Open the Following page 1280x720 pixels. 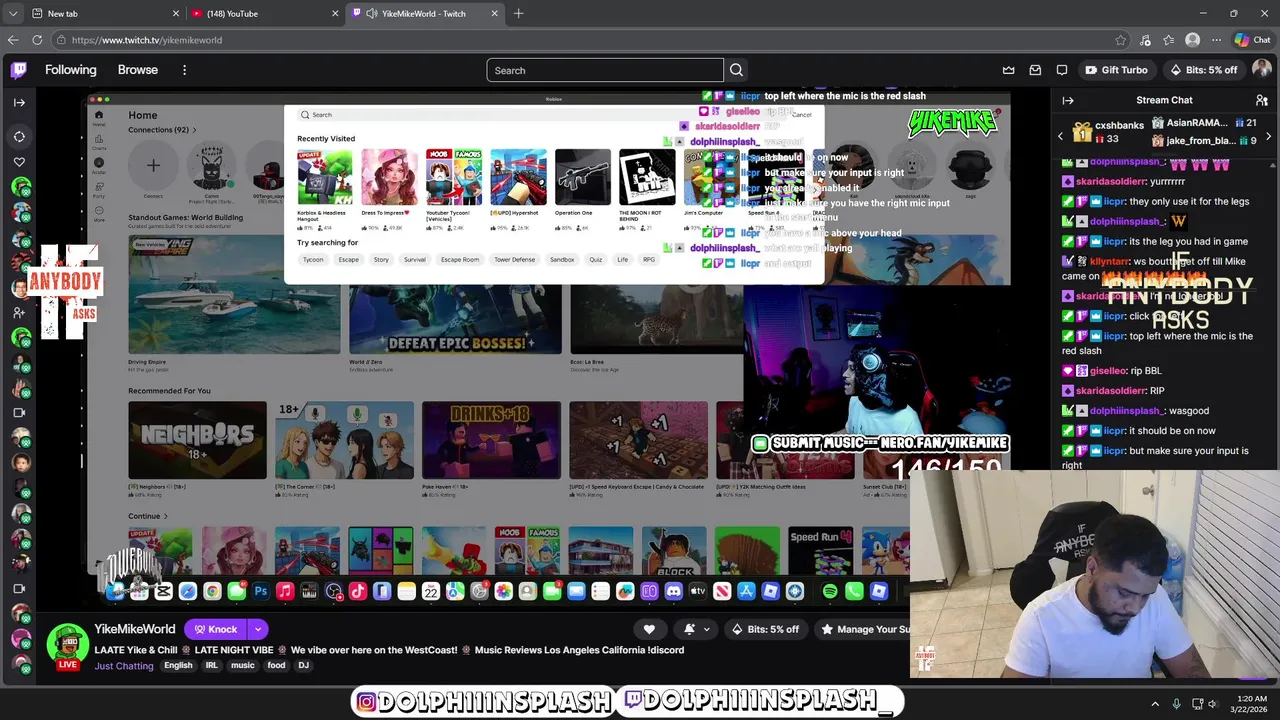point(71,70)
